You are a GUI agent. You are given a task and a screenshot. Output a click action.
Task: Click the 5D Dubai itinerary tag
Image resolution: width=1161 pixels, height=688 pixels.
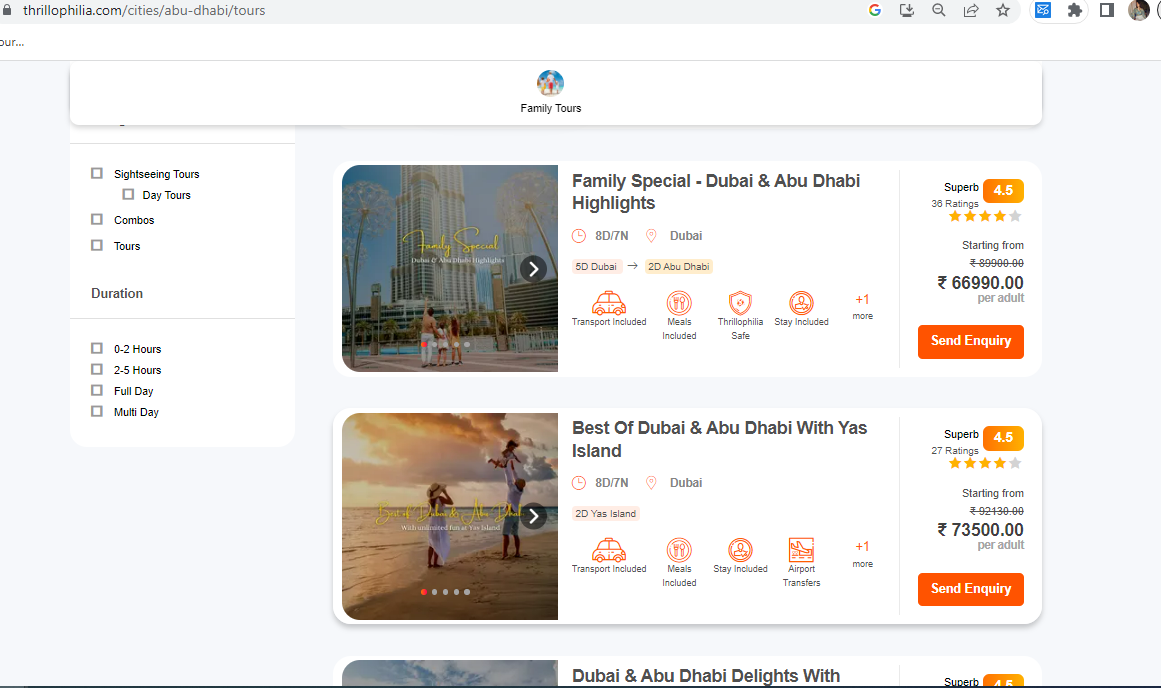(x=596, y=267)
